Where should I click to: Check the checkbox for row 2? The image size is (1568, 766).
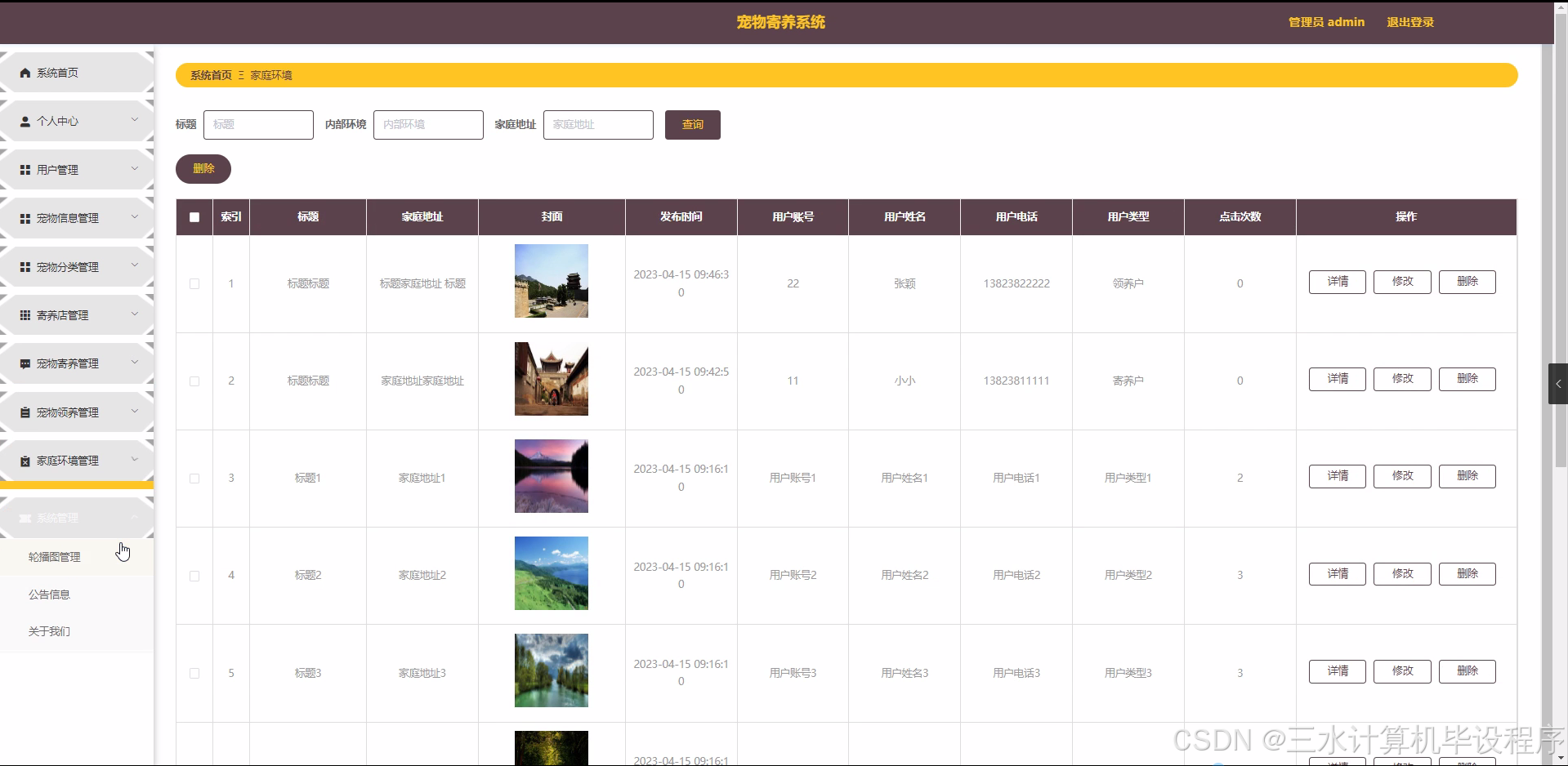[194, 381]
